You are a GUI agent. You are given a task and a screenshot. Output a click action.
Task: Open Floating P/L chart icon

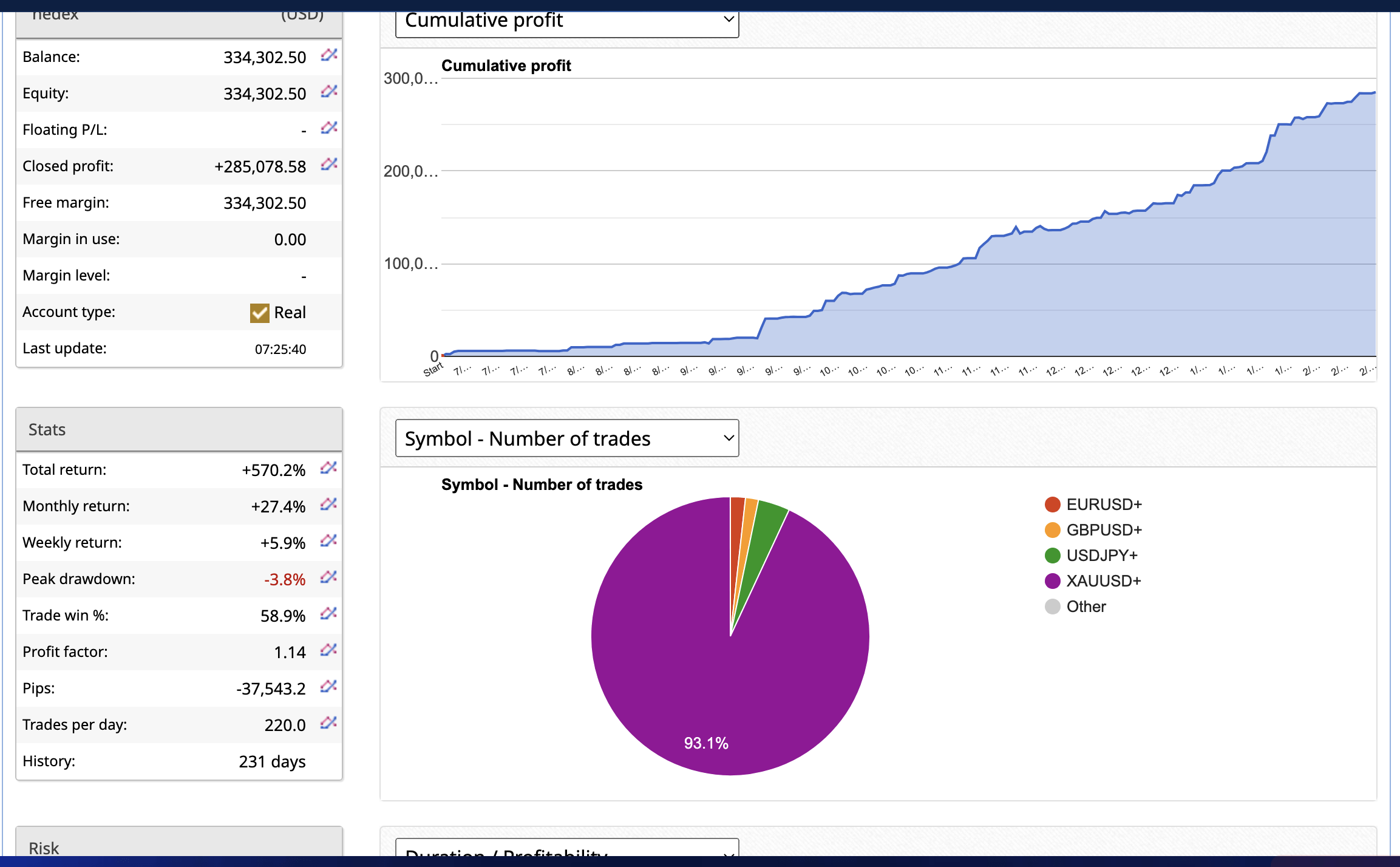(x=328, y=128)
